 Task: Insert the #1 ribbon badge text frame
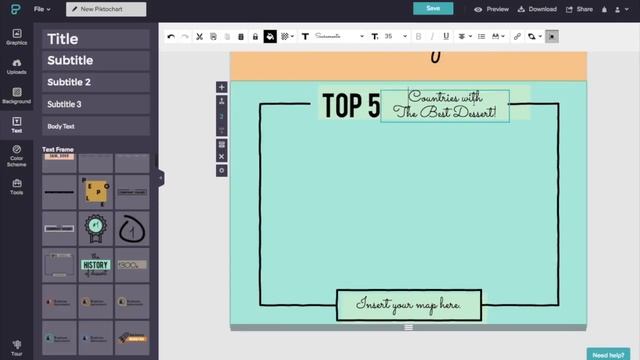coord(96,229)
